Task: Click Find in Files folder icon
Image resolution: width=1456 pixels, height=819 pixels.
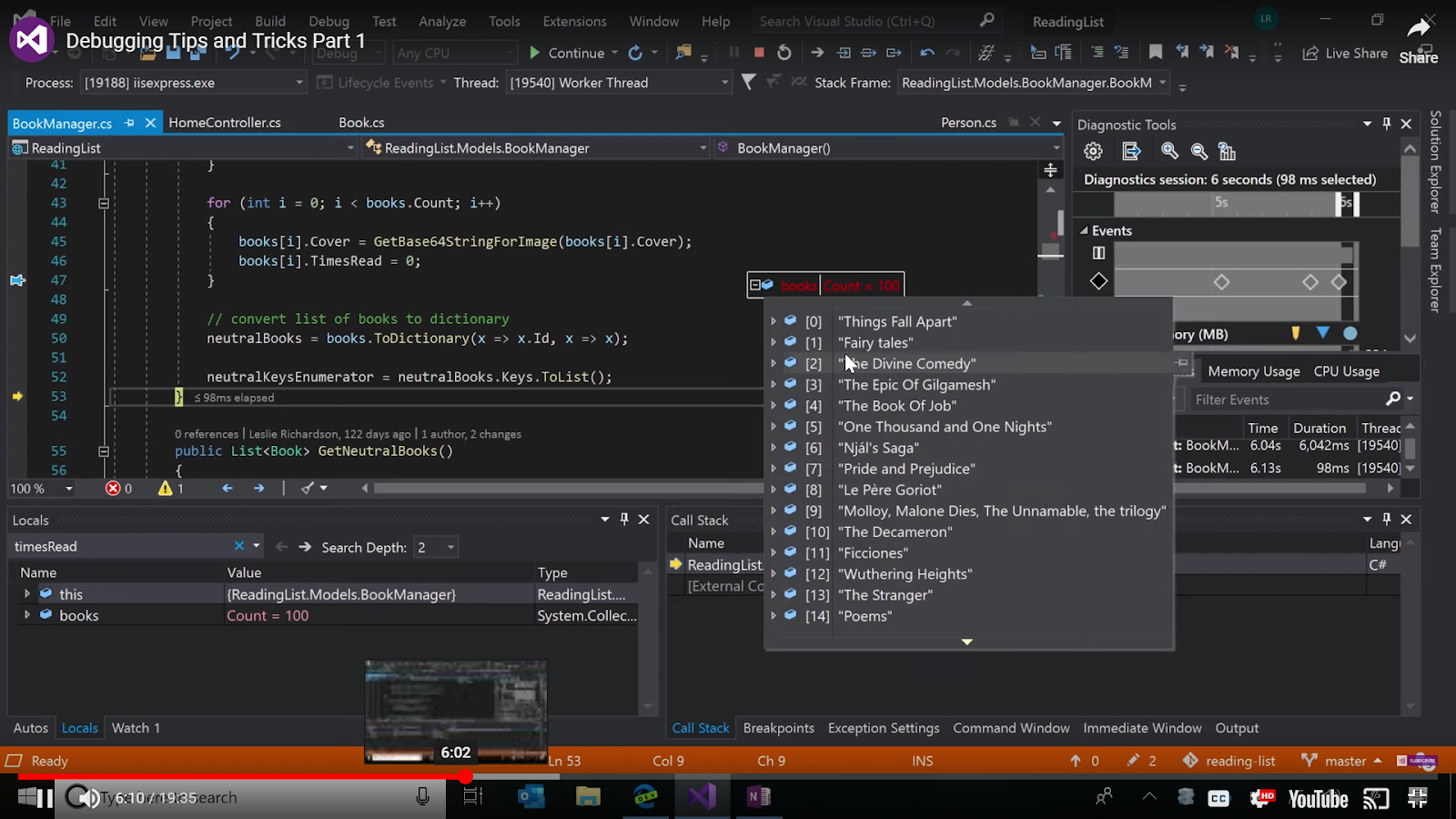Action: 682,53
